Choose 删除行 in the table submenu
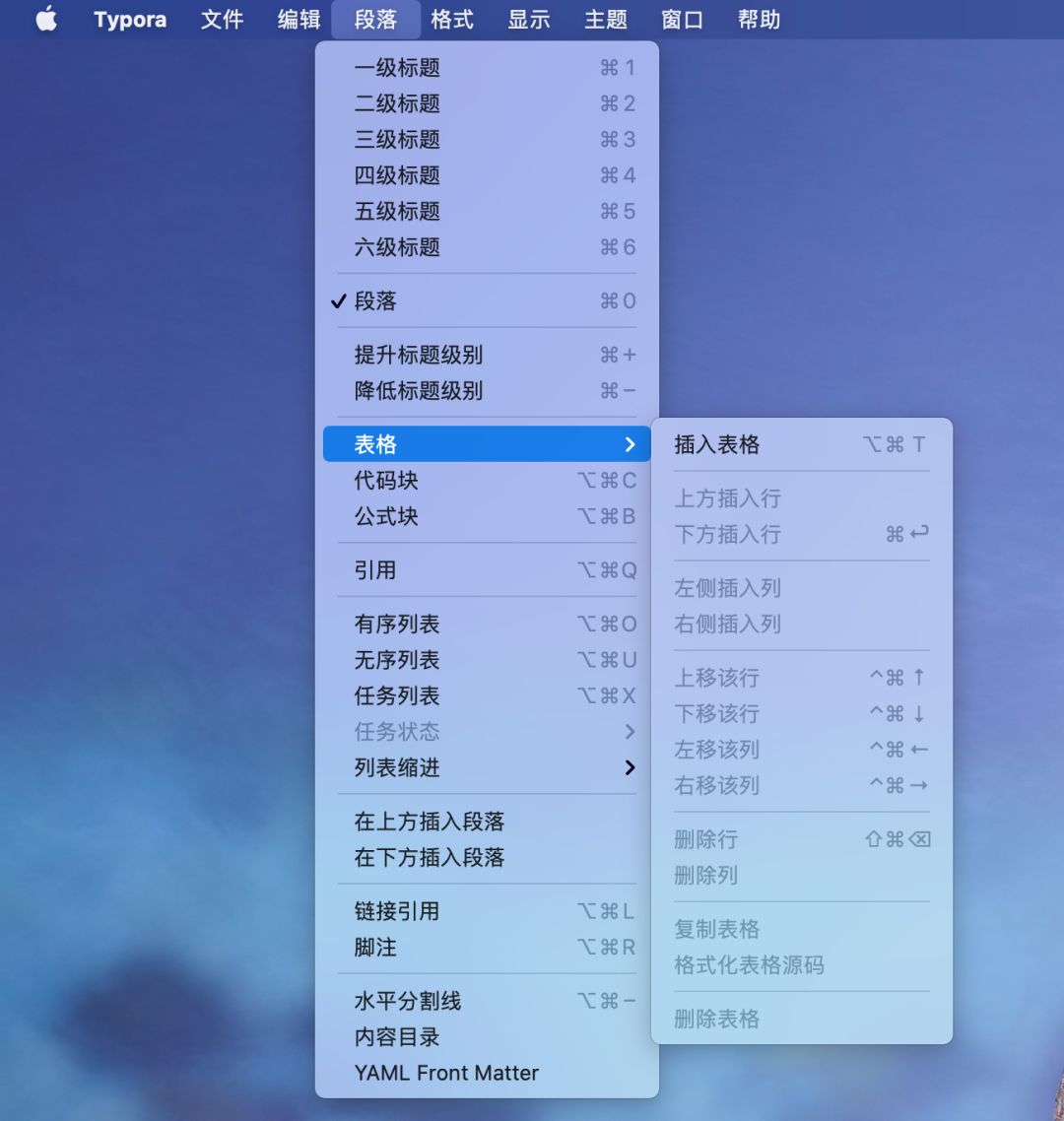This screenshot has width=1064, height=1121. pyautogui.click(x=802, y=839)
